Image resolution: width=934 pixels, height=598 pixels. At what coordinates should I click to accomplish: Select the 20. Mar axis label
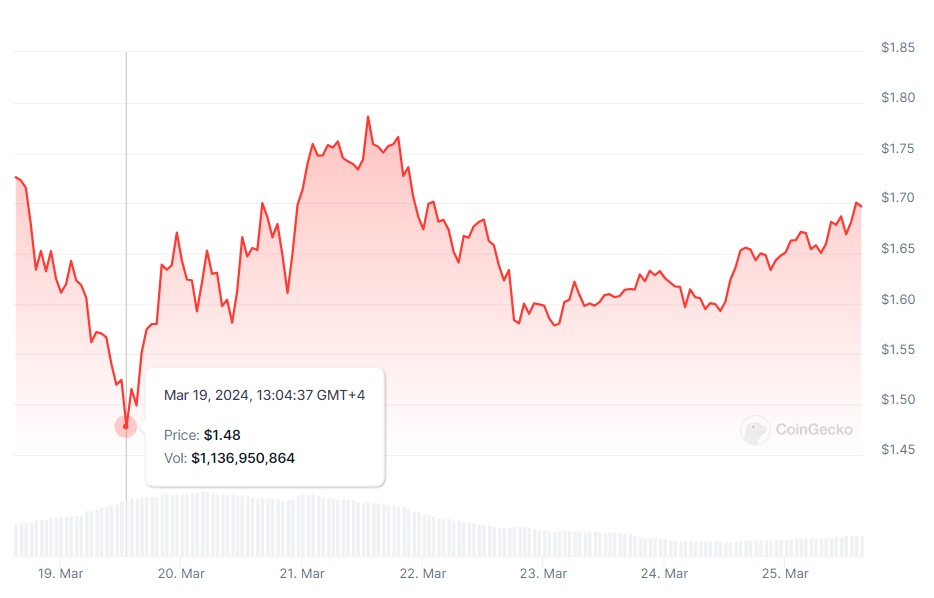tap(181, 574)
